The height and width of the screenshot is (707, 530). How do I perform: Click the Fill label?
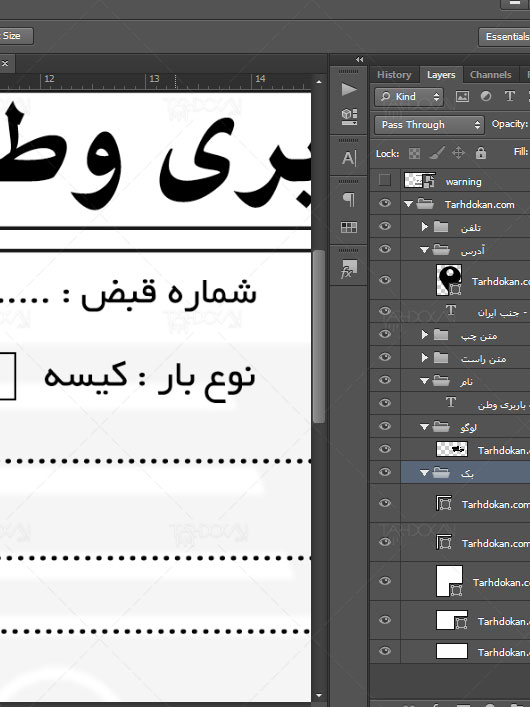click(521, 152)
